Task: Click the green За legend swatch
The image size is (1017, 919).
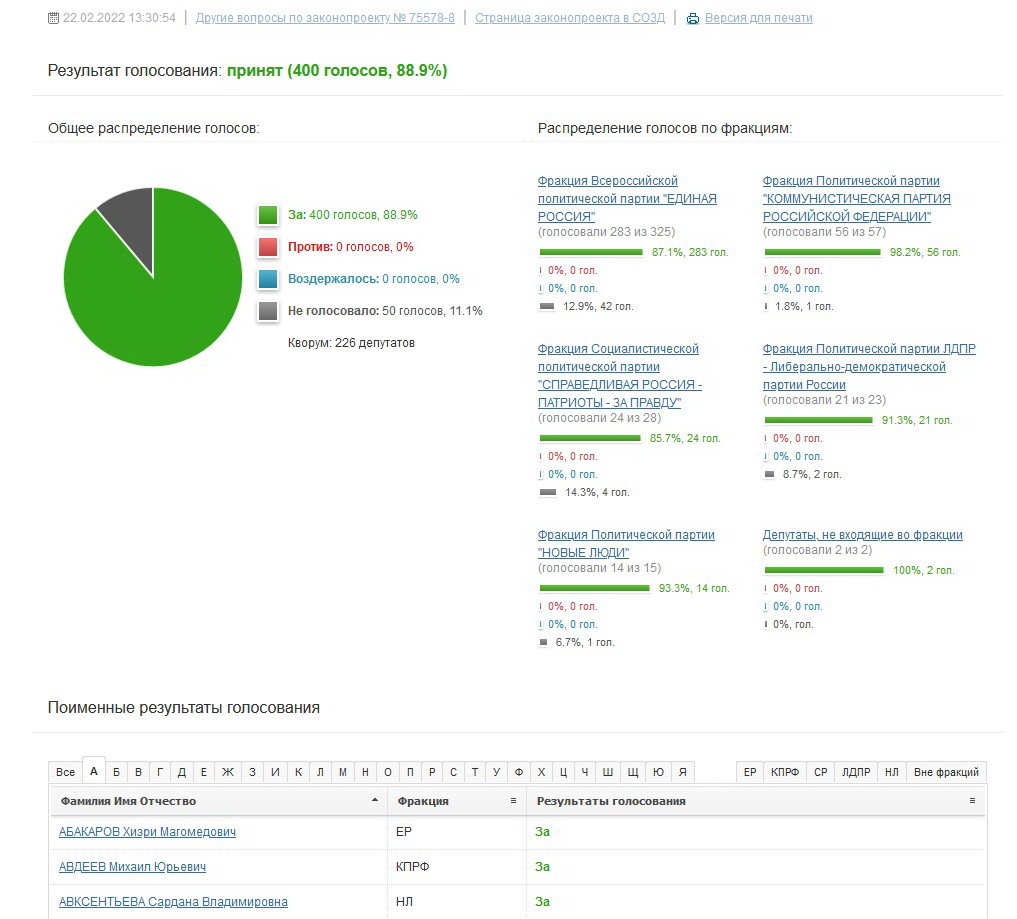Action: point(268,215)
